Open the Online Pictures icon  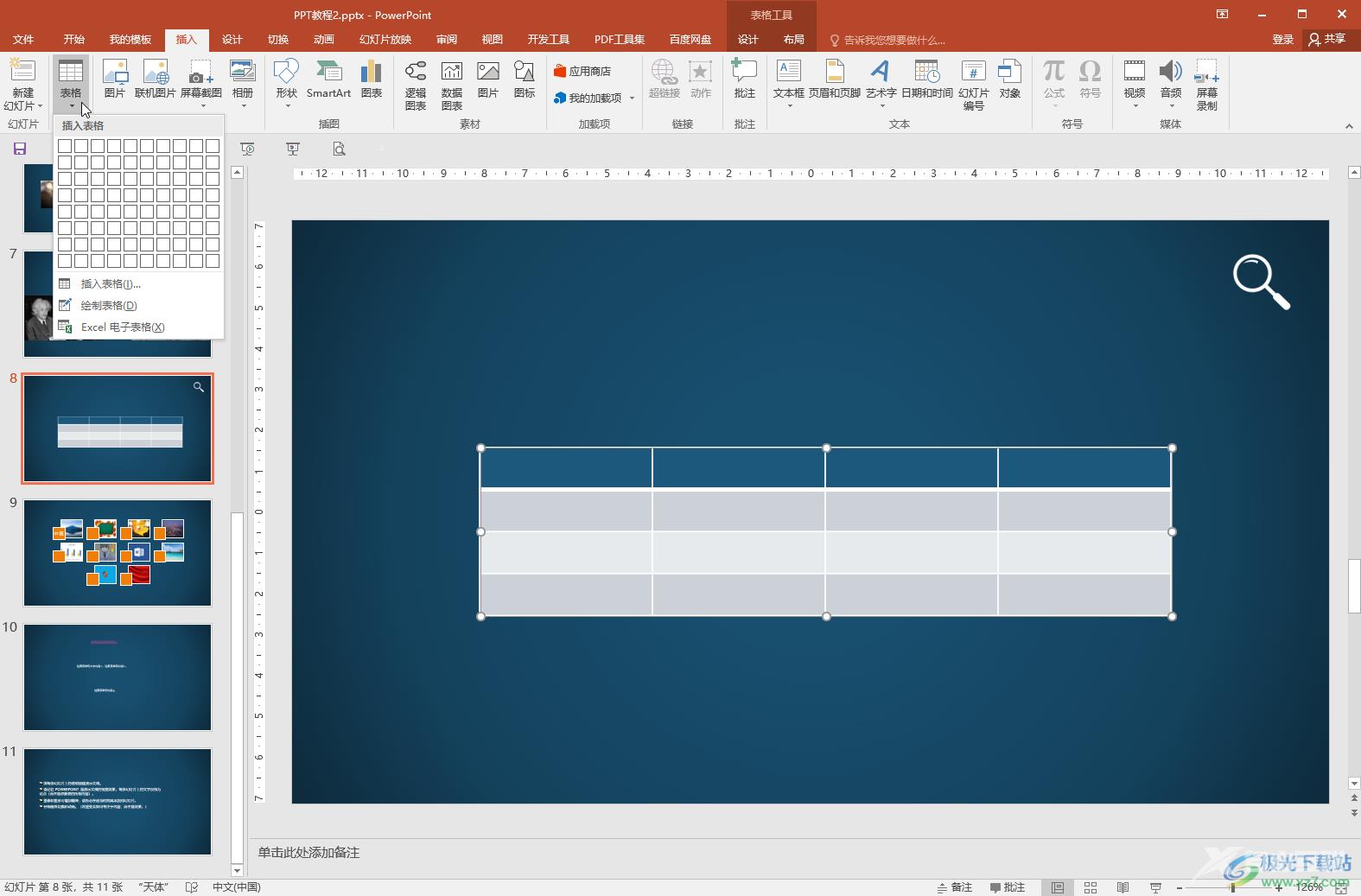pos(155,79)
